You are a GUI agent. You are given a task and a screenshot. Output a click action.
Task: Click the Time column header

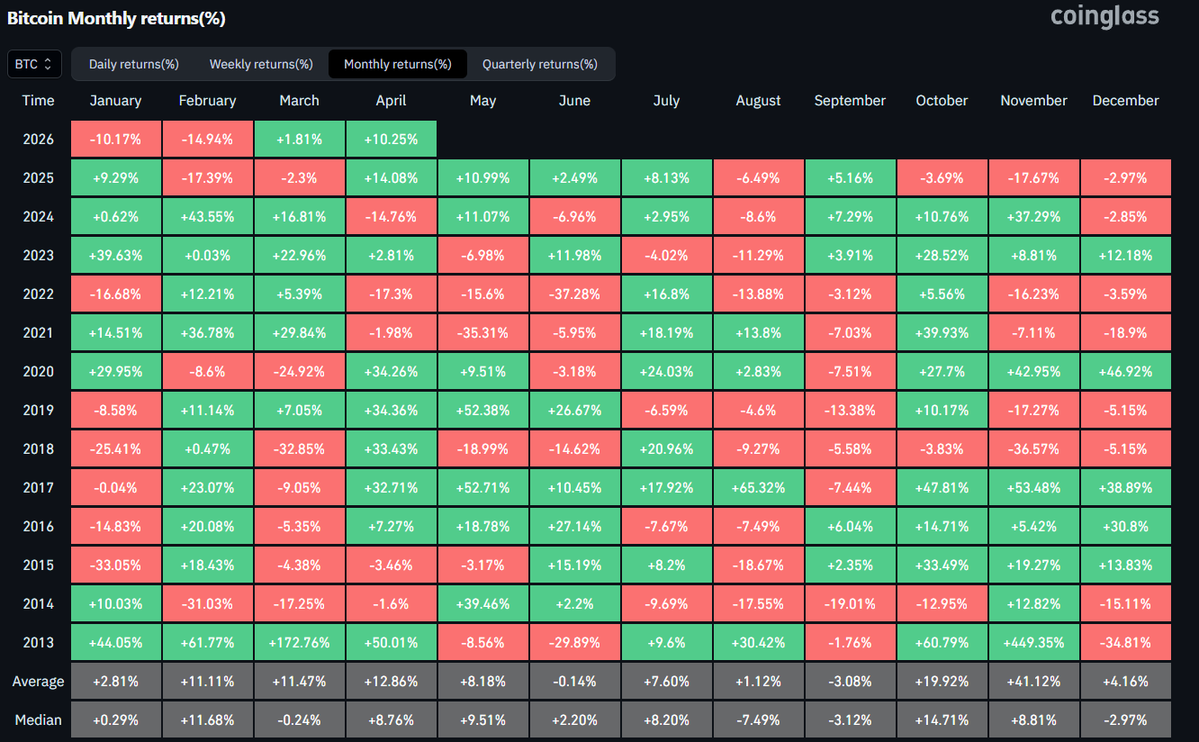tap(38, 101)
